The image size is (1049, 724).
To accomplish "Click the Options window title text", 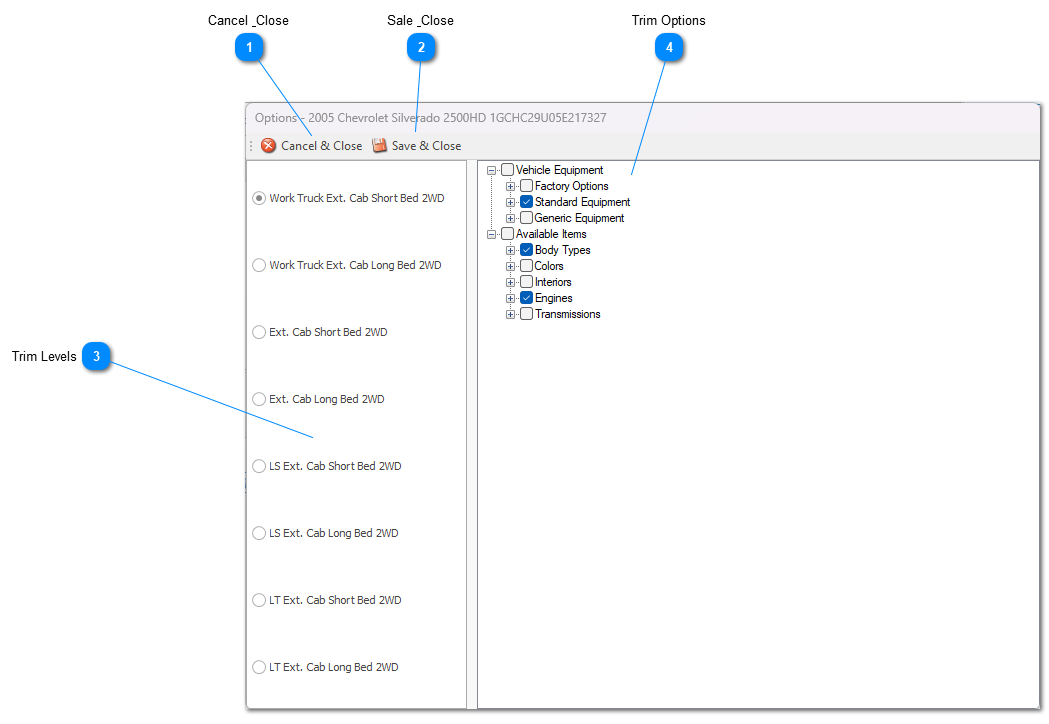I will click(x=430, y=118).
